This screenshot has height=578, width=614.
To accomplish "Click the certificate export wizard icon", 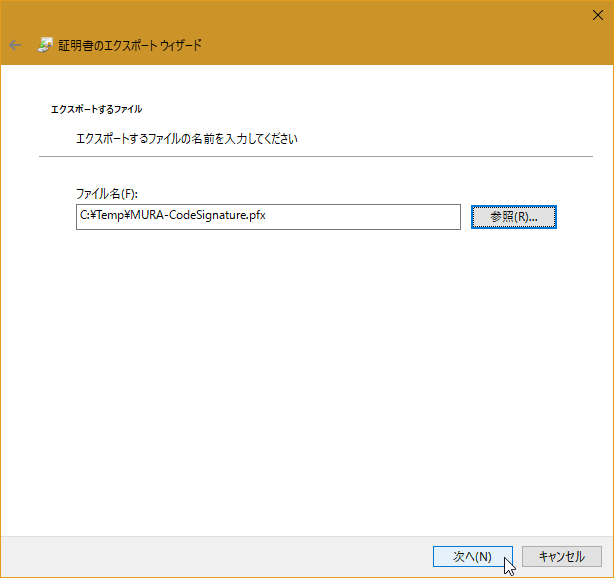I will tap(45, 45).
